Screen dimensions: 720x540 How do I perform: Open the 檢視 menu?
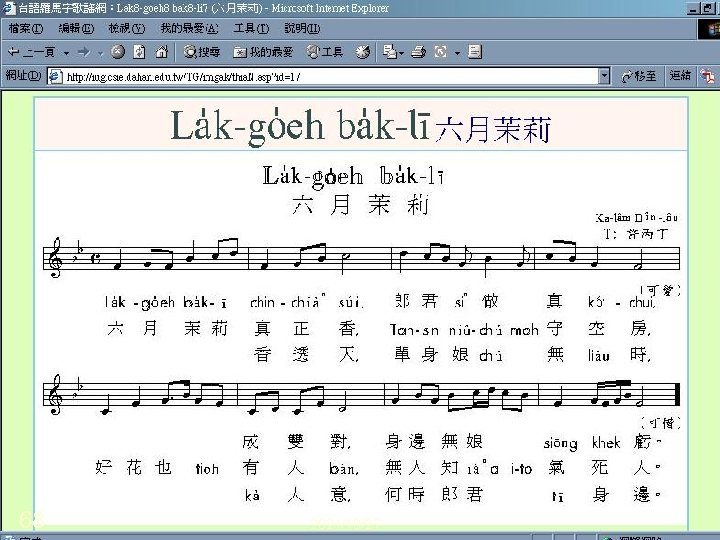[127, 28]
